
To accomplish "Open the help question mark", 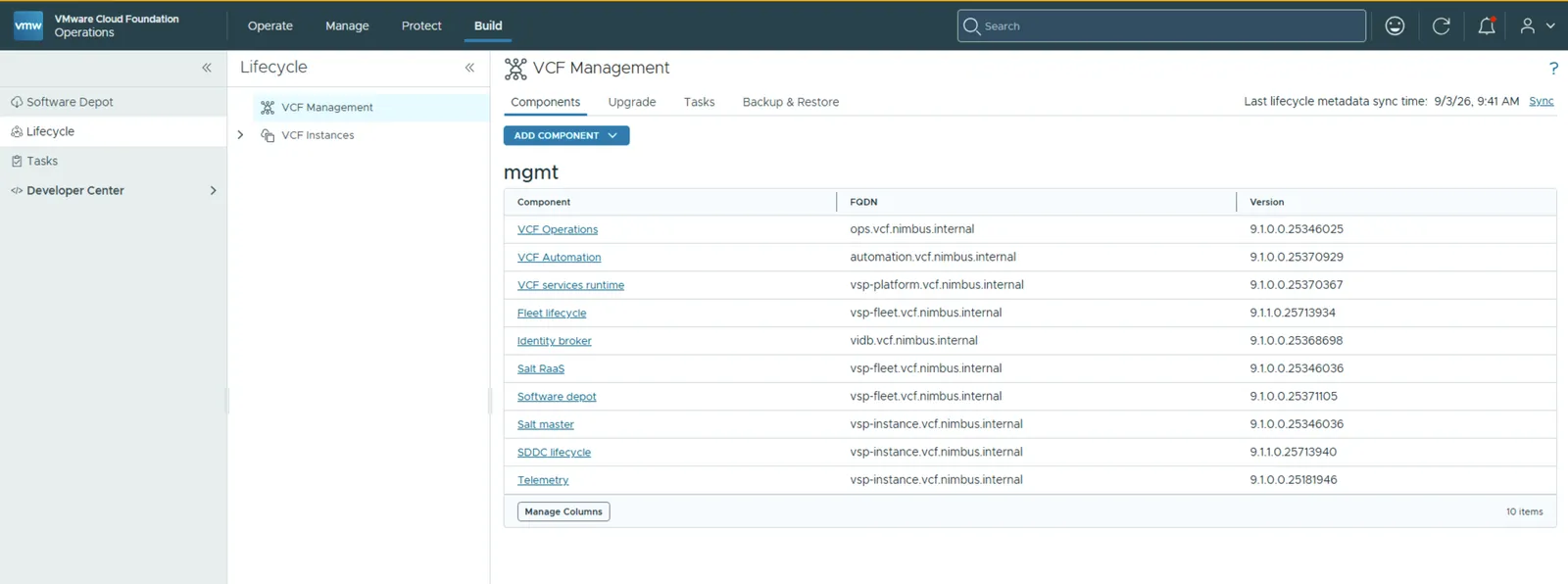I will pyautogui.click(x=1553, y=68).
